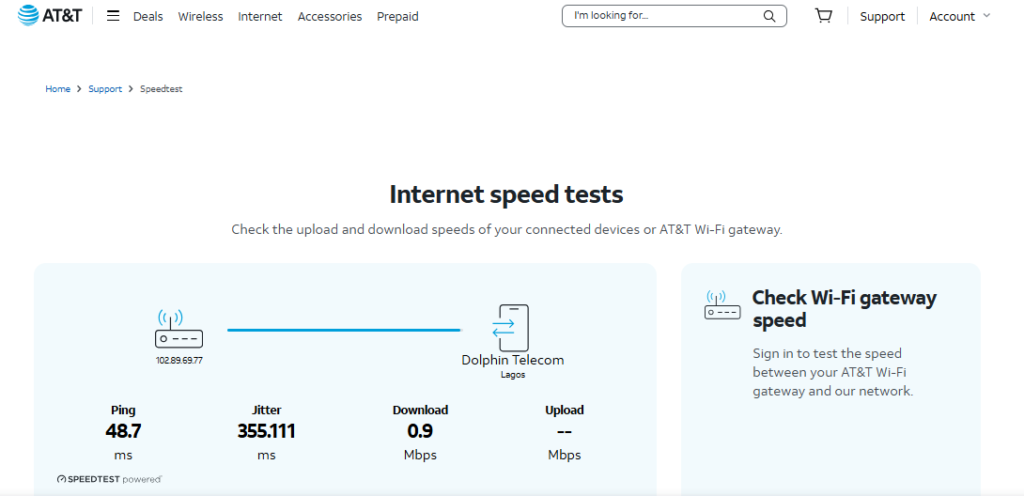1024x496 pixels.
Task: Open the hamburger menu icon
Action: 113,16
